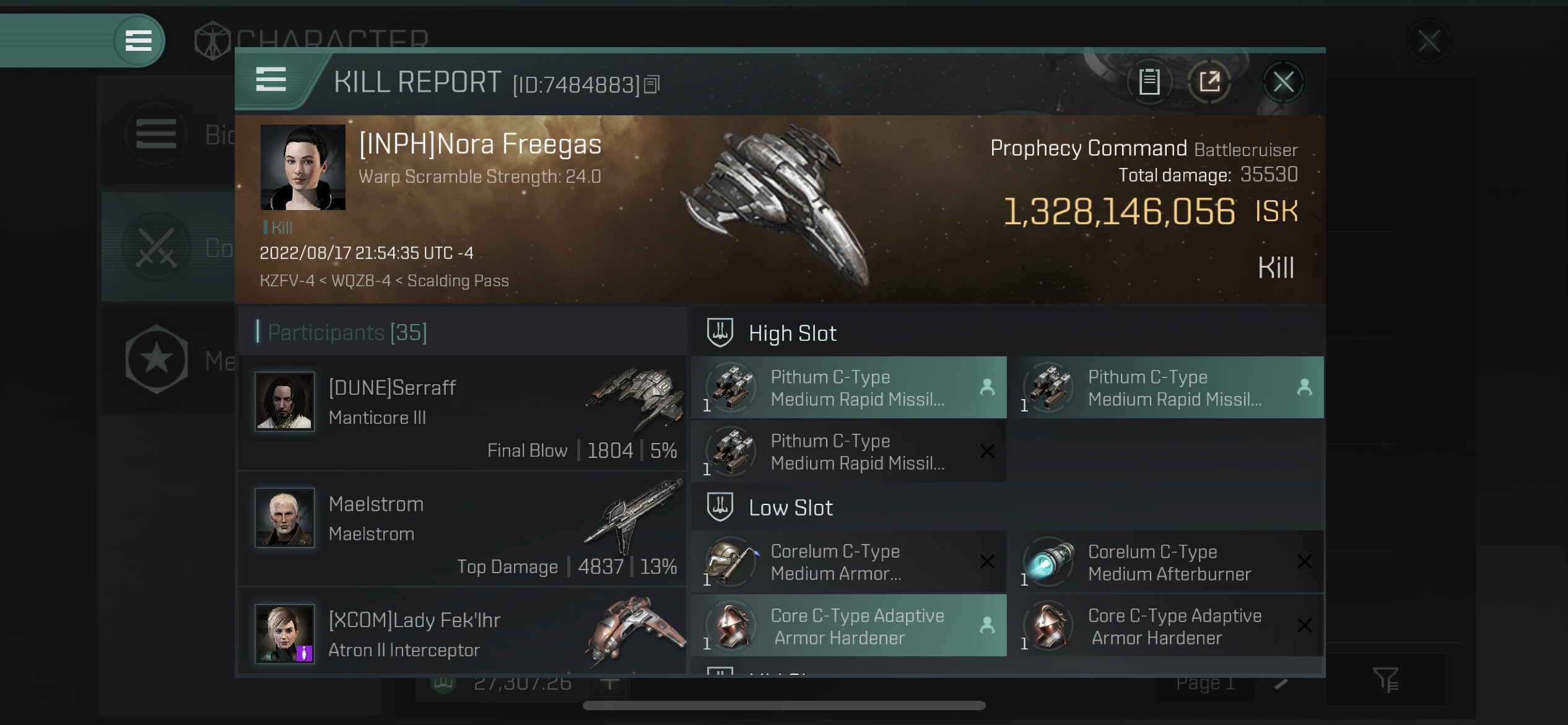Copy the kill report ID
Viewport: 1568px width, 725px height.
tap(652, 84)
